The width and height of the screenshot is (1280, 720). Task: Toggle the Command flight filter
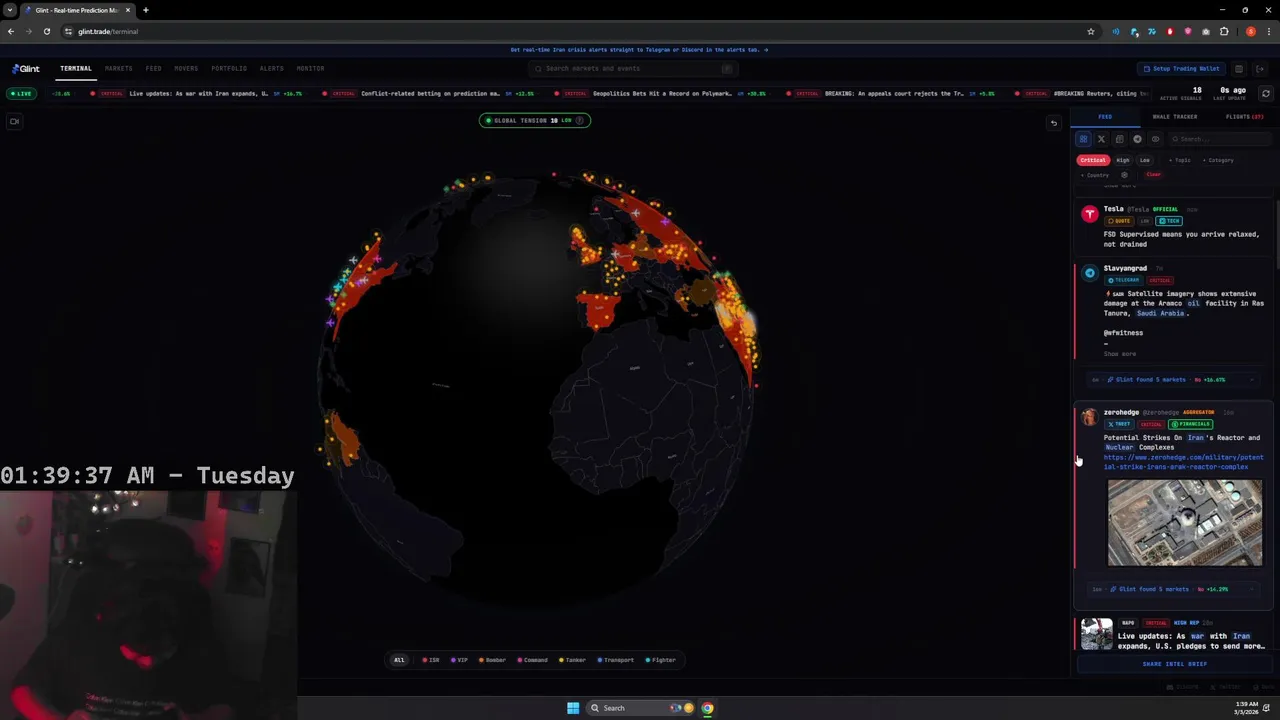[533, 660]
